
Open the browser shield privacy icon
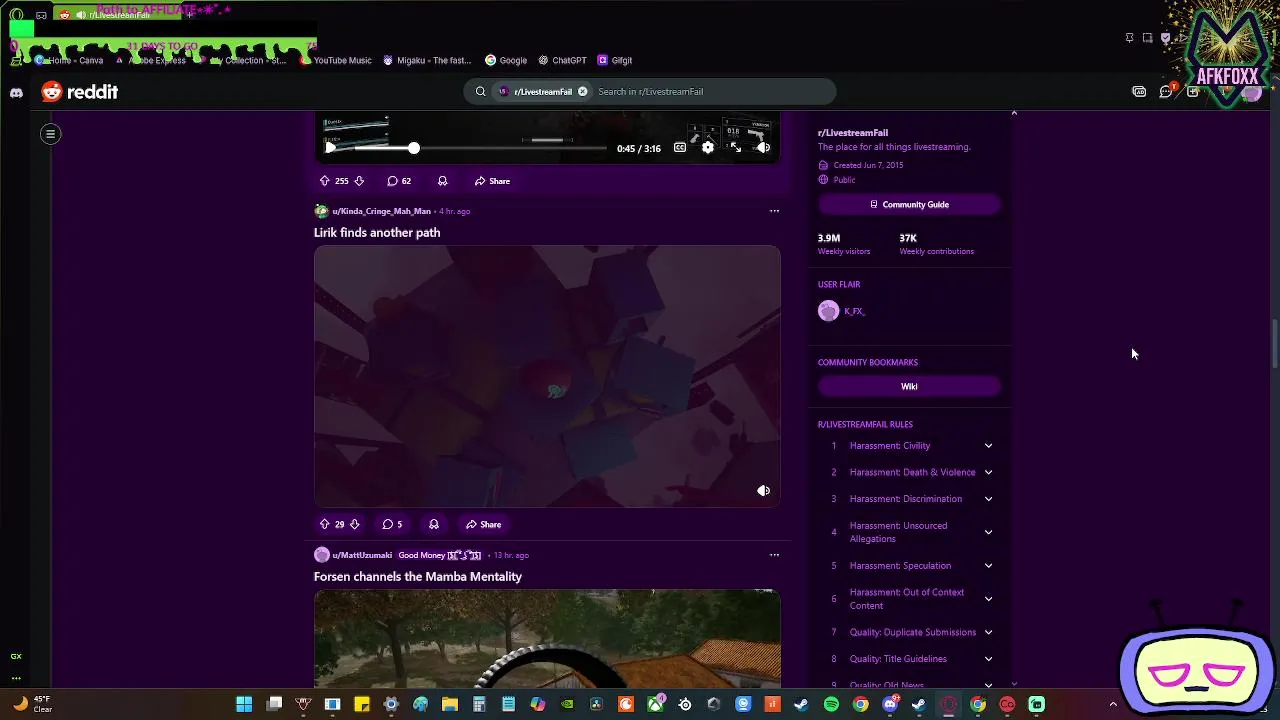(1165, 38)
